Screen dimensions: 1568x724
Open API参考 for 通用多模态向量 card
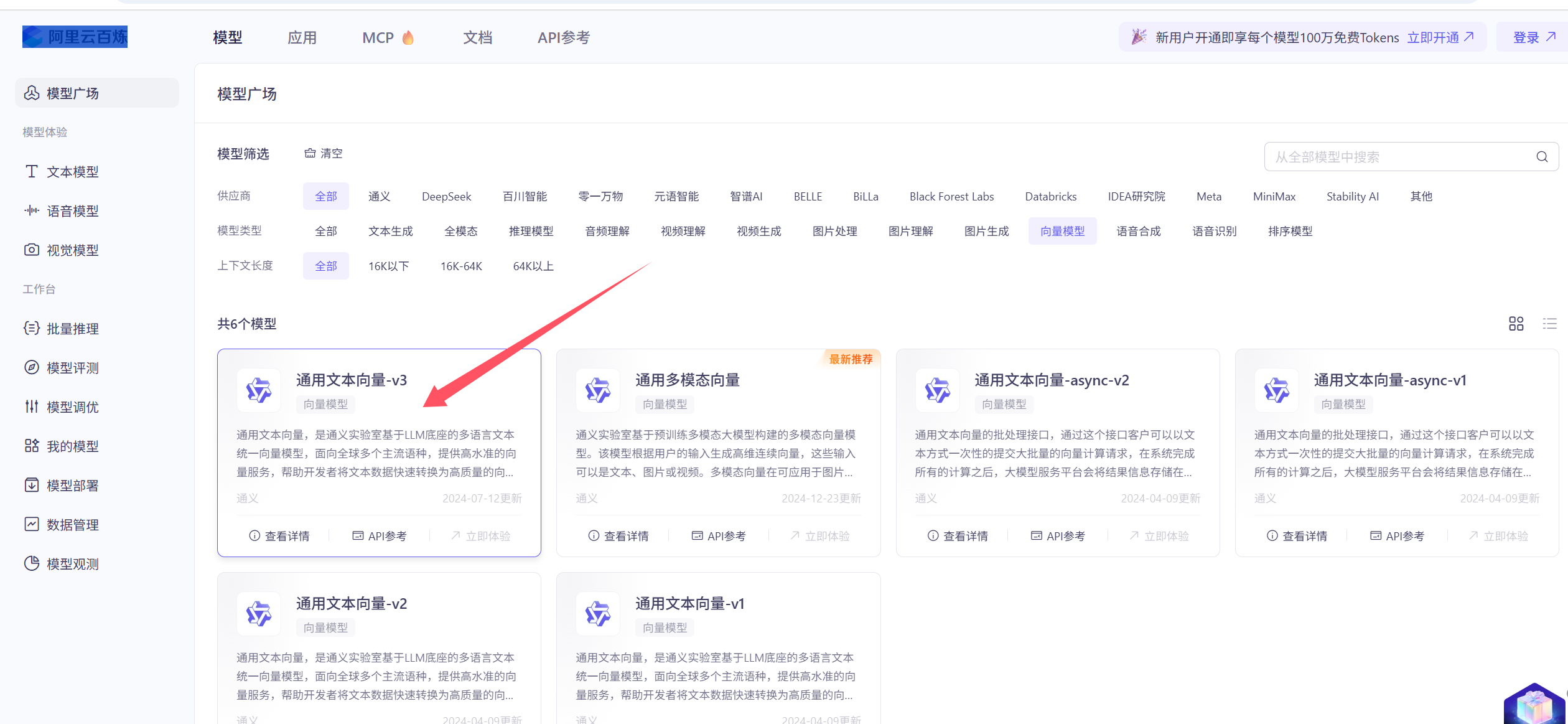718,536
